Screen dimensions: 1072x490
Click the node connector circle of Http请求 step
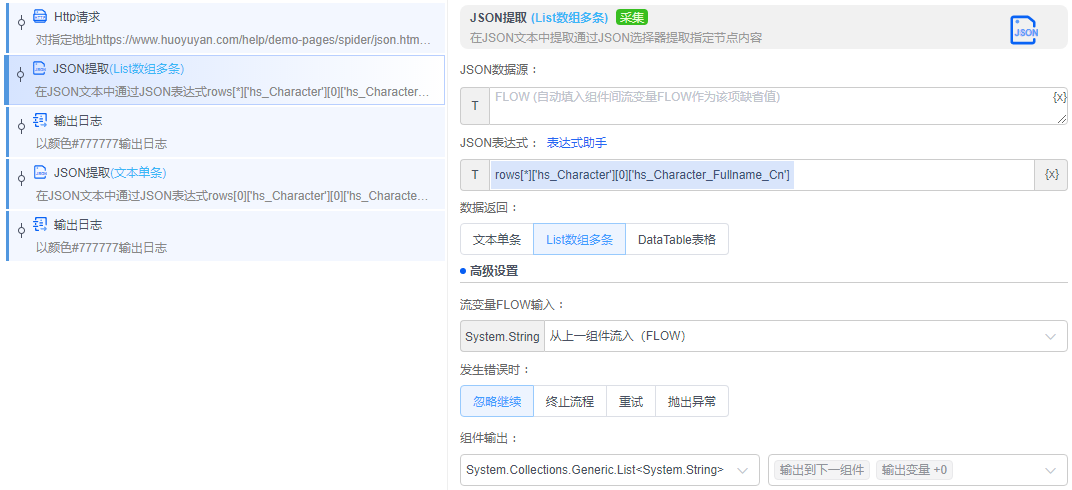point(21,23)
